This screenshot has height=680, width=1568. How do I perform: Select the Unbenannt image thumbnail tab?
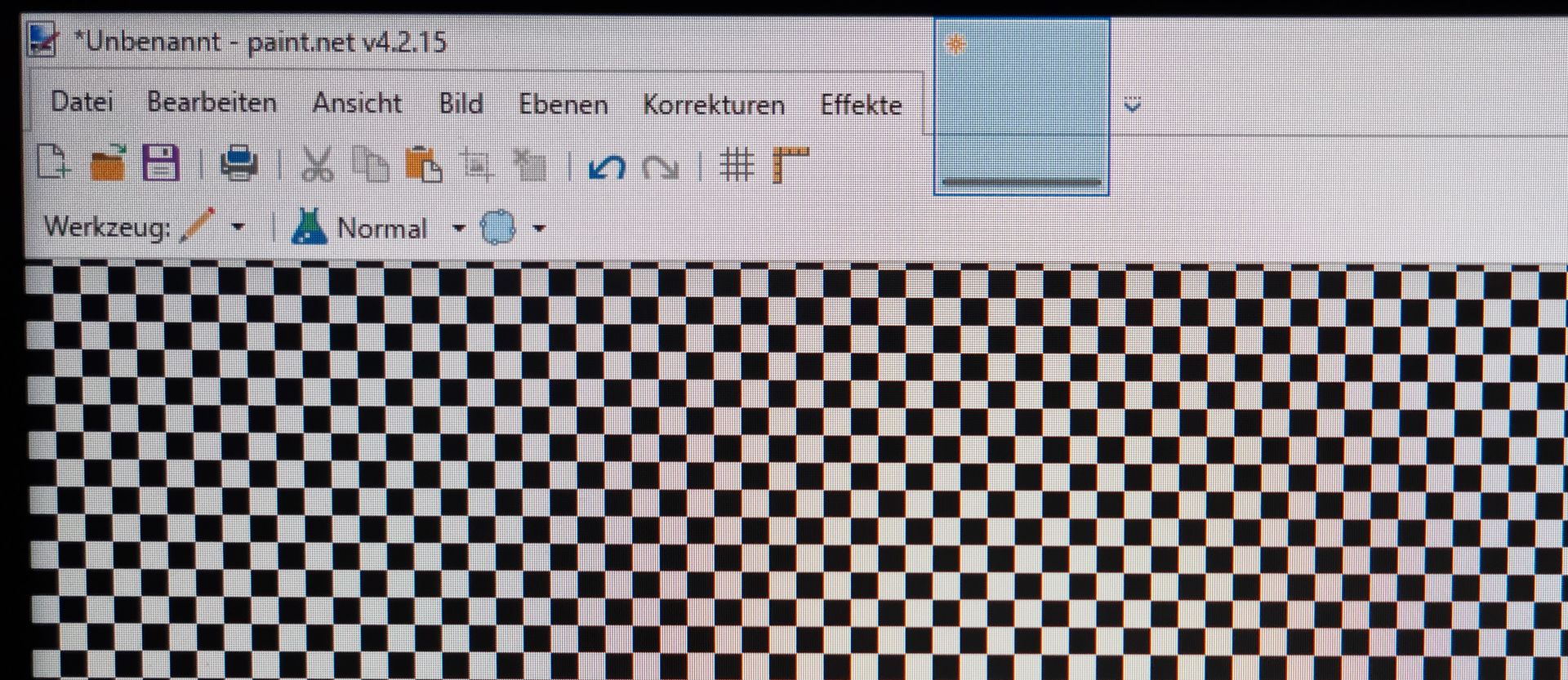click(x=1021, y=106)
